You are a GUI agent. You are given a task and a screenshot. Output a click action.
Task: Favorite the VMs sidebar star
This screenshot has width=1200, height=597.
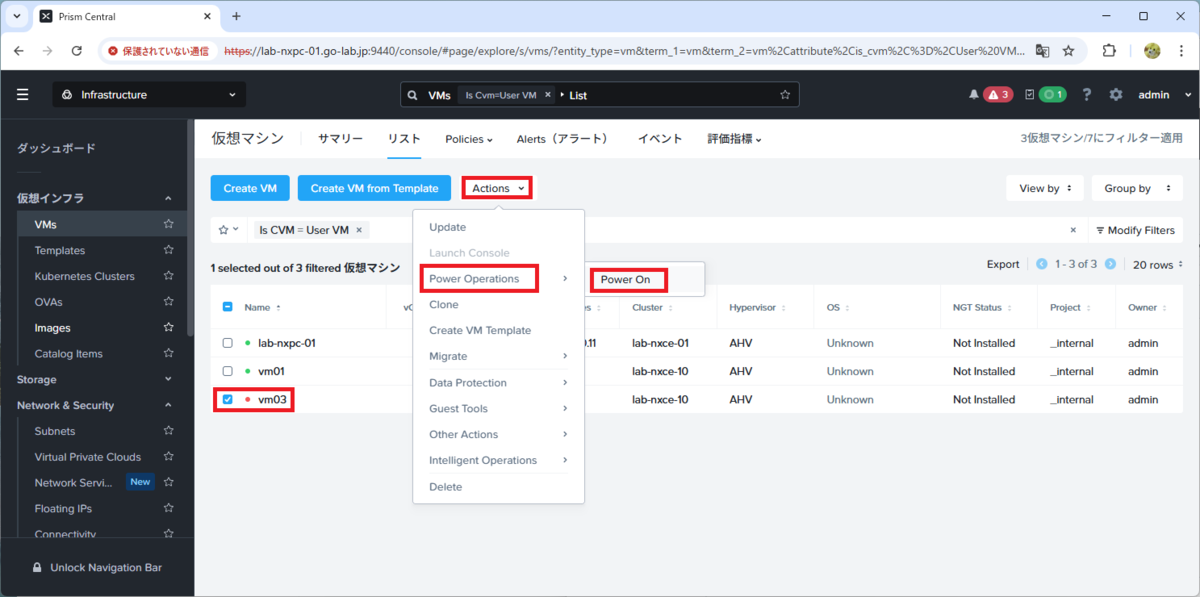pyautogui.click(x=169, y=225)
